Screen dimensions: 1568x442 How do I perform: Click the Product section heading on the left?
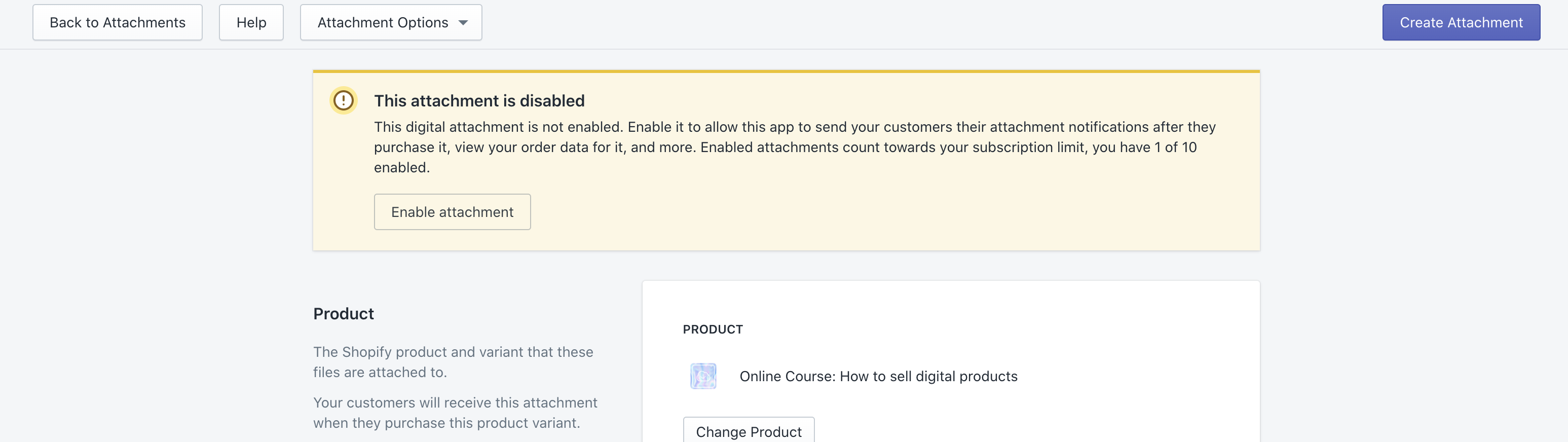pyautogui.click(x=343, y=313)
